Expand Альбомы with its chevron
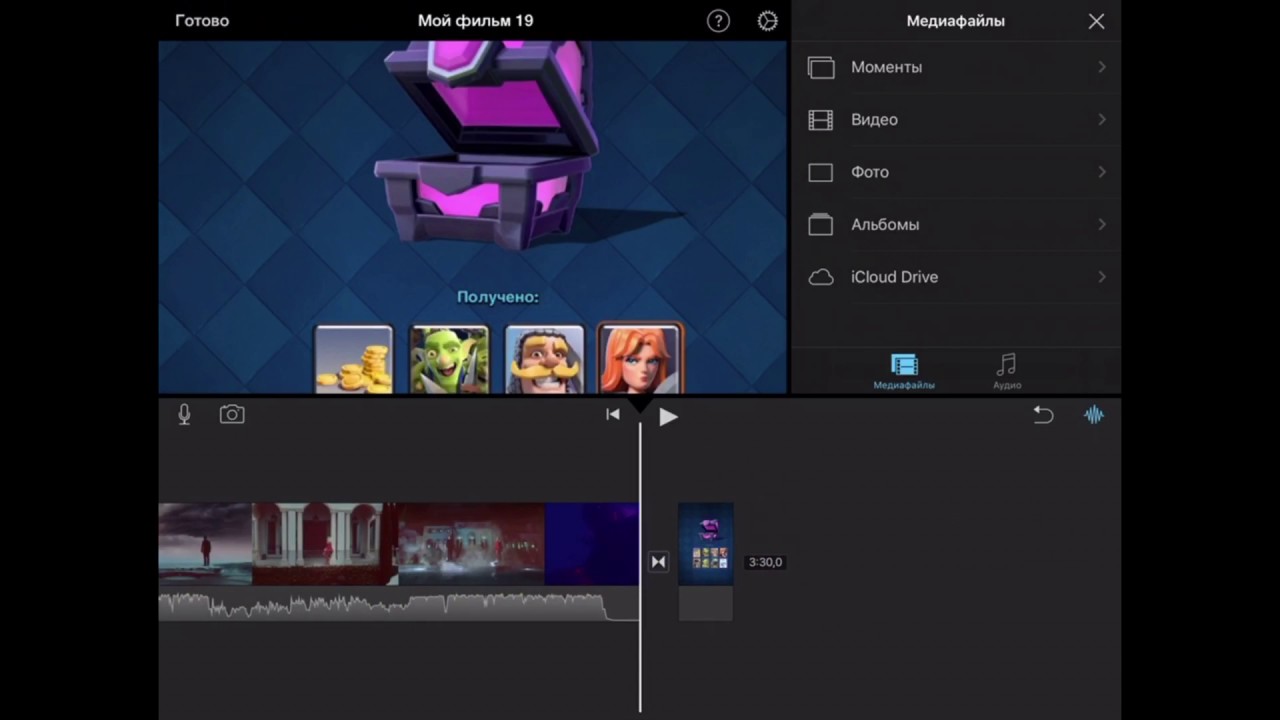This screenshot has width=1280, height=720. [1102, 225]
